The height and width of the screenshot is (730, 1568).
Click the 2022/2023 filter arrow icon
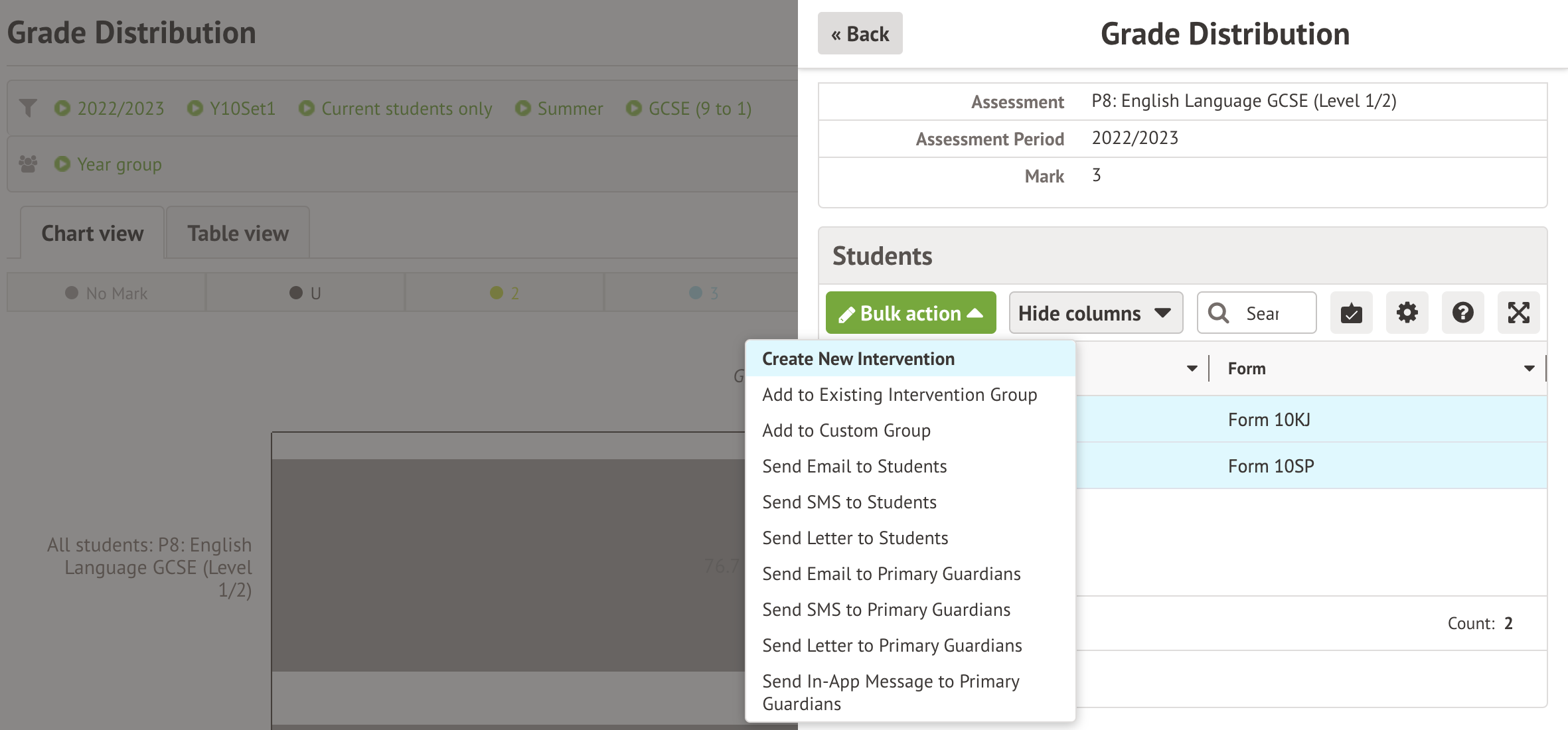pos(62,108)
